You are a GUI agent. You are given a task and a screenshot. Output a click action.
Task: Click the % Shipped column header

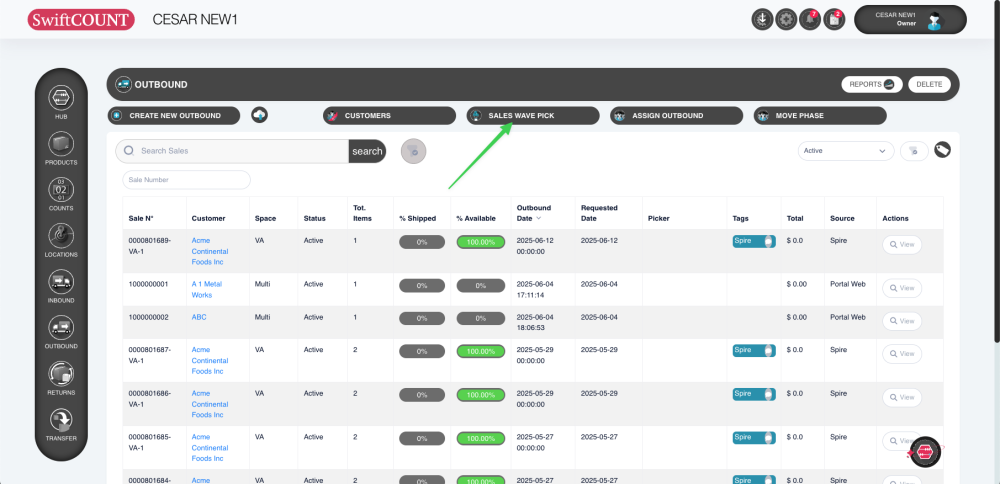(418, 218)
